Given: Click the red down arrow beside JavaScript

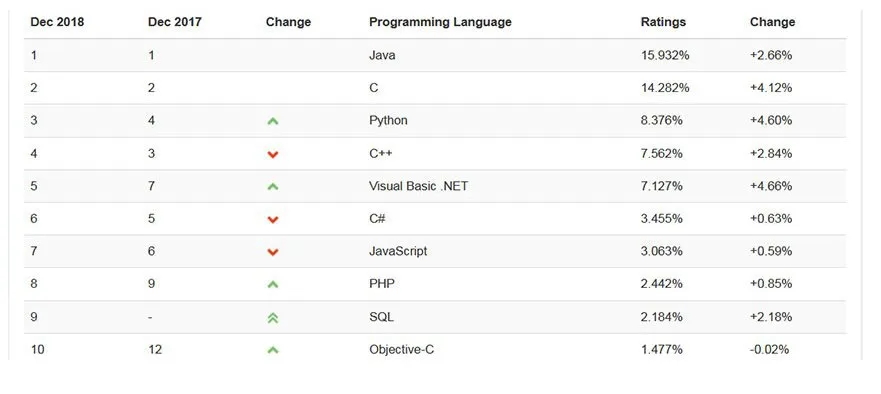Looking at the screenshot, I should pyautogui.click(x=273, y=252).
